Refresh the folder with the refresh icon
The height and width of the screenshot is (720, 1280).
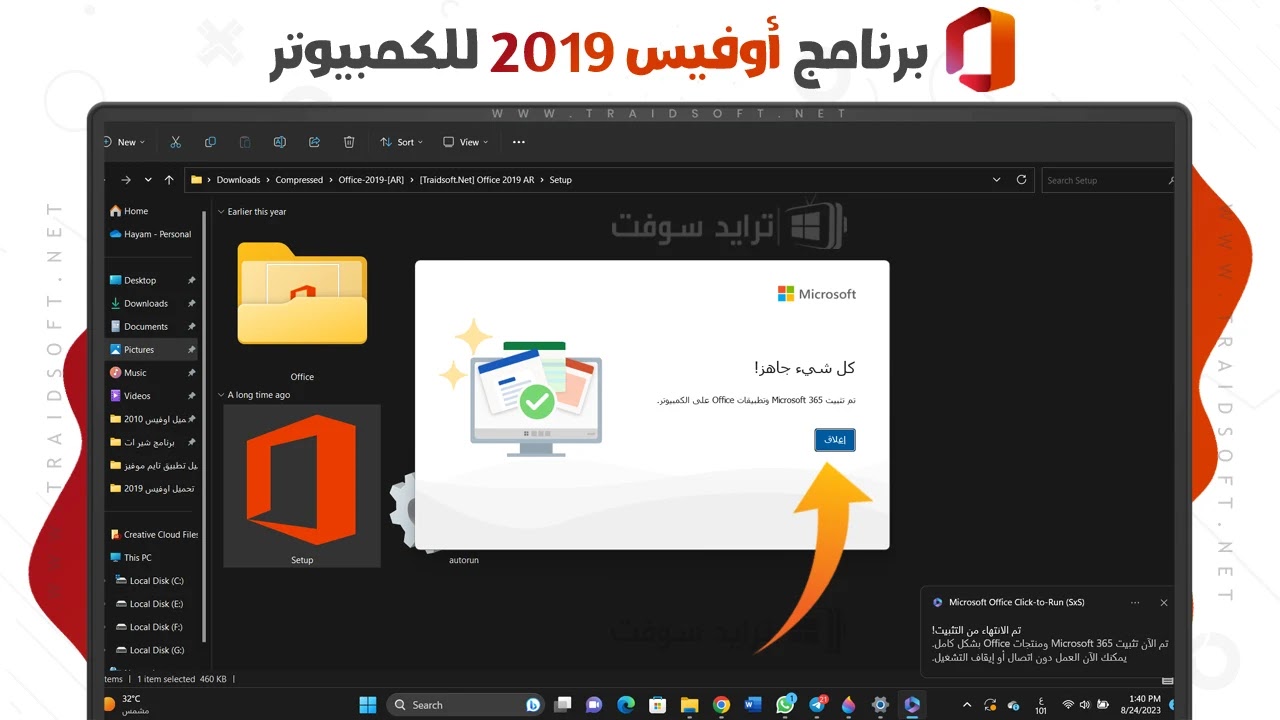tap(1021, 180)
